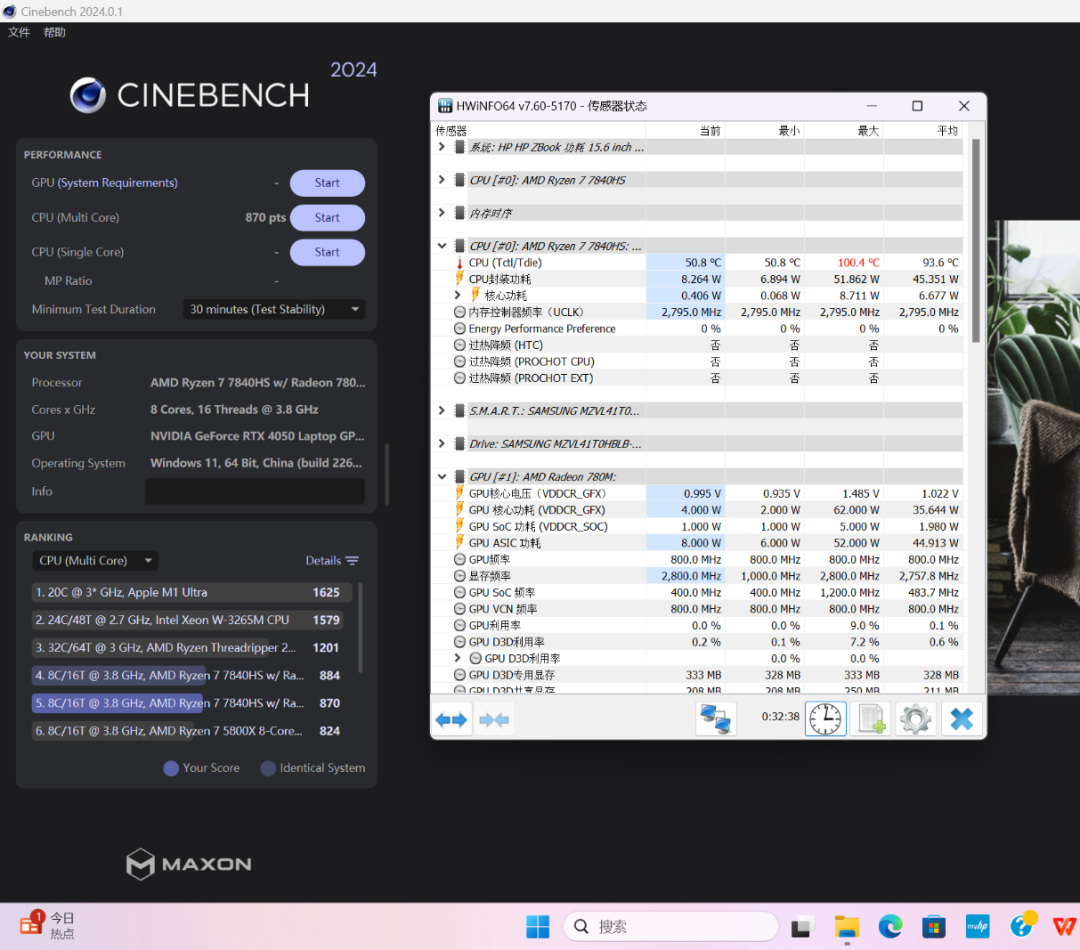The image size is (1080, 950).
Task: Click the Identical System legend dot
Action: [x=268, y=768]
